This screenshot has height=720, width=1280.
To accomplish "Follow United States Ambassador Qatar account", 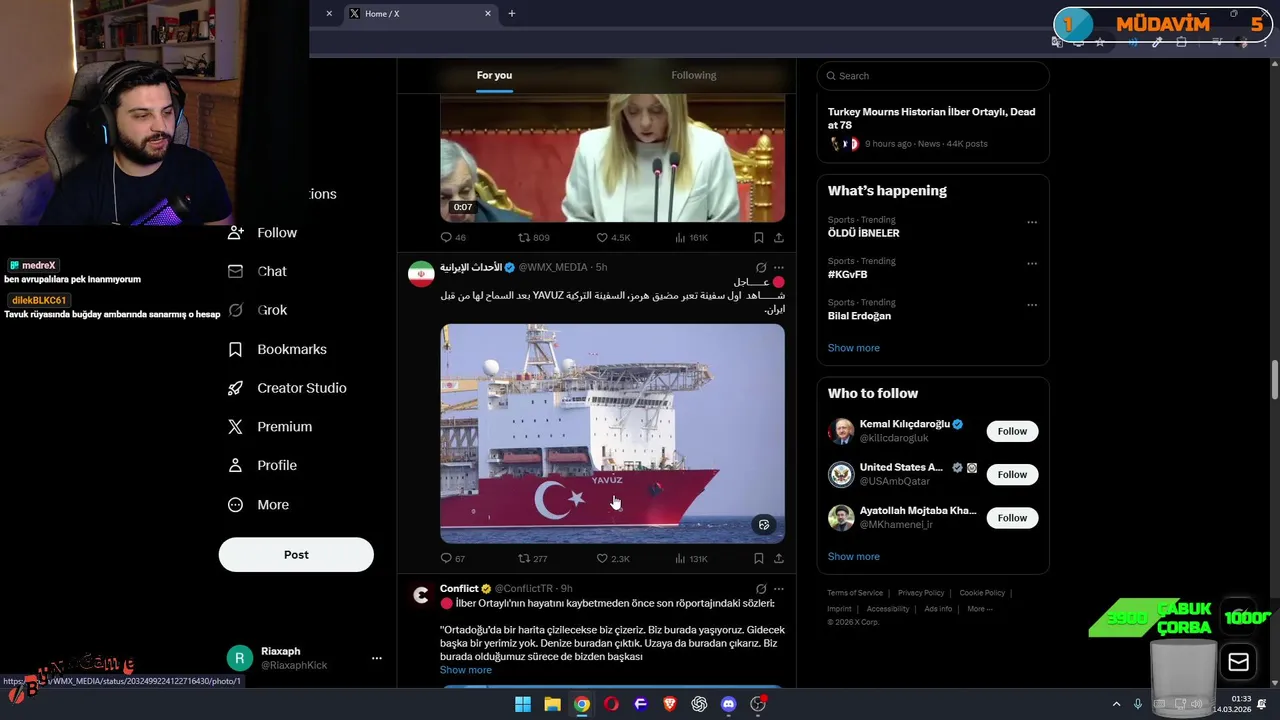I will [x=1012, y=474].
